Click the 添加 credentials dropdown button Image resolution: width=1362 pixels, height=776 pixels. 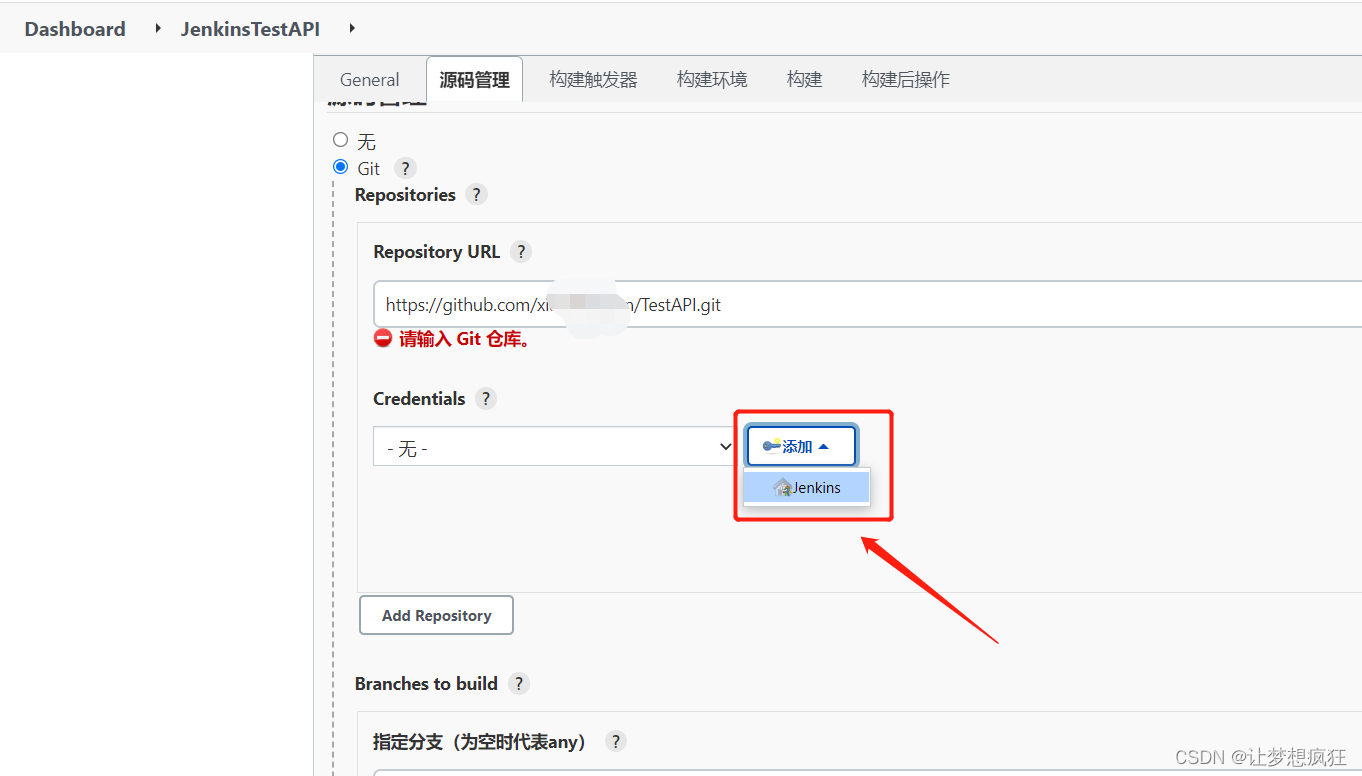(801, 446)
